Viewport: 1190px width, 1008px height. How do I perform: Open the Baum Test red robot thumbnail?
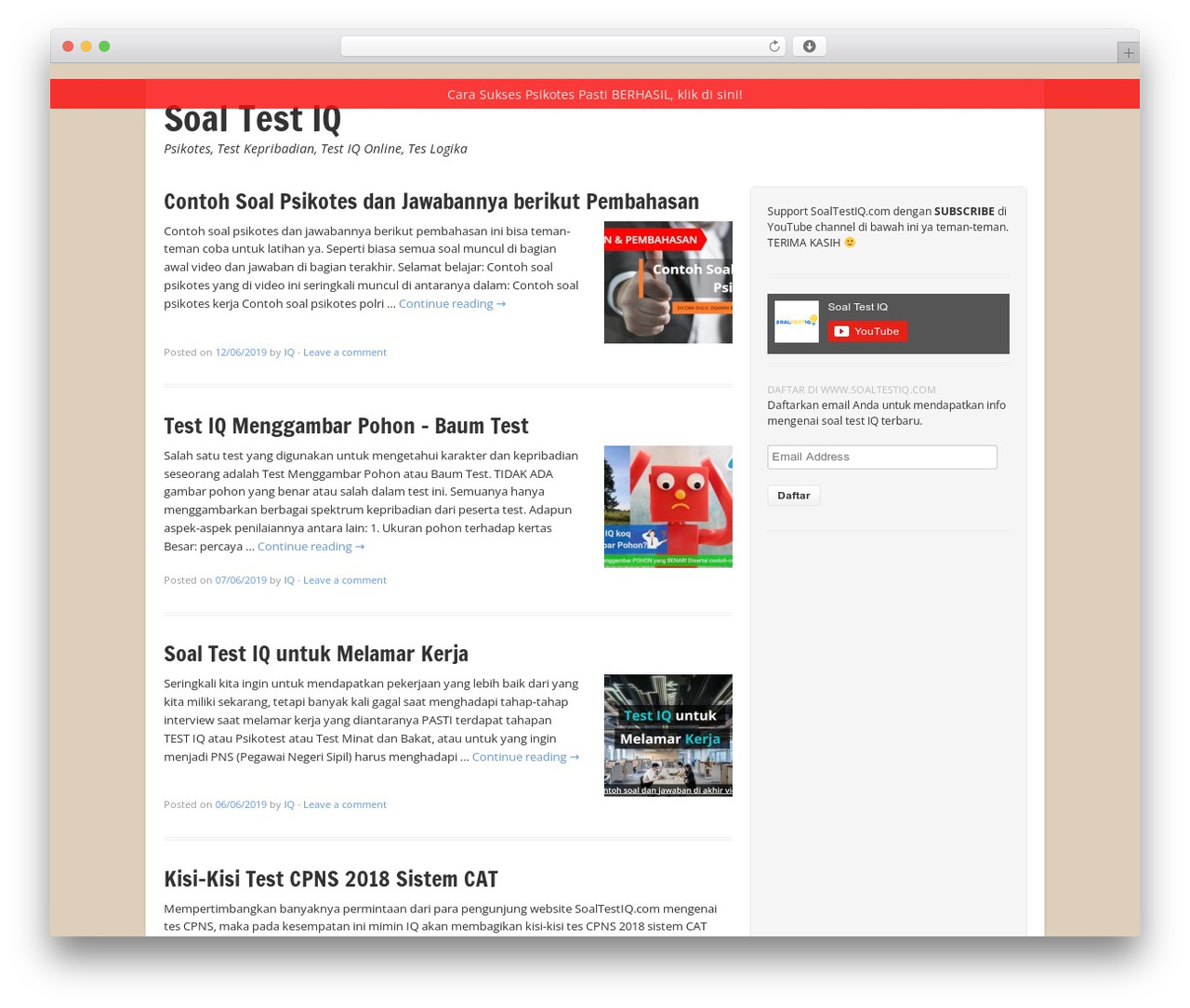point(668,507)
